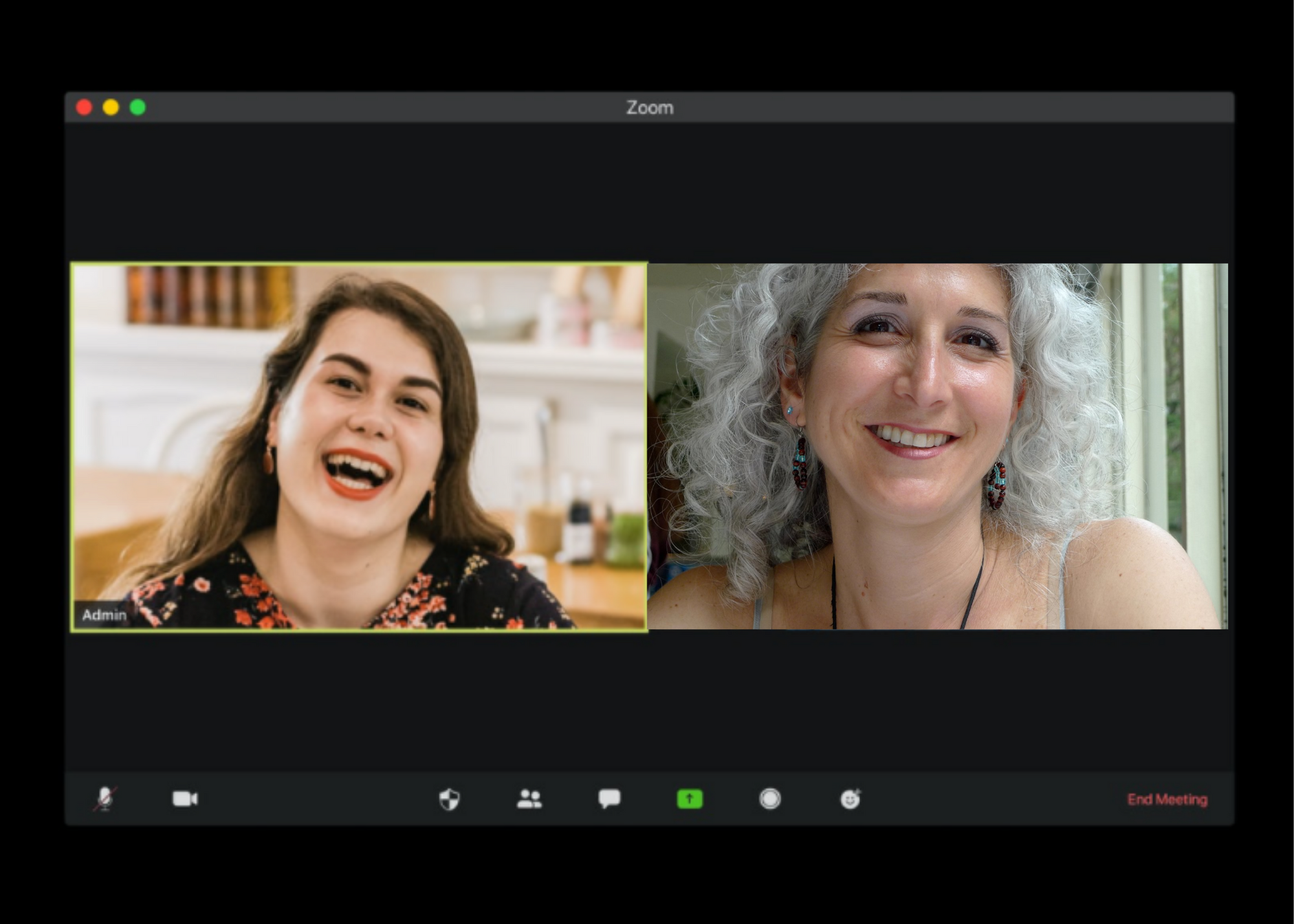The height and width of the screenshot is (924, 1294).
Task: Start recording with the Record icon
Action: click(770, 799)
